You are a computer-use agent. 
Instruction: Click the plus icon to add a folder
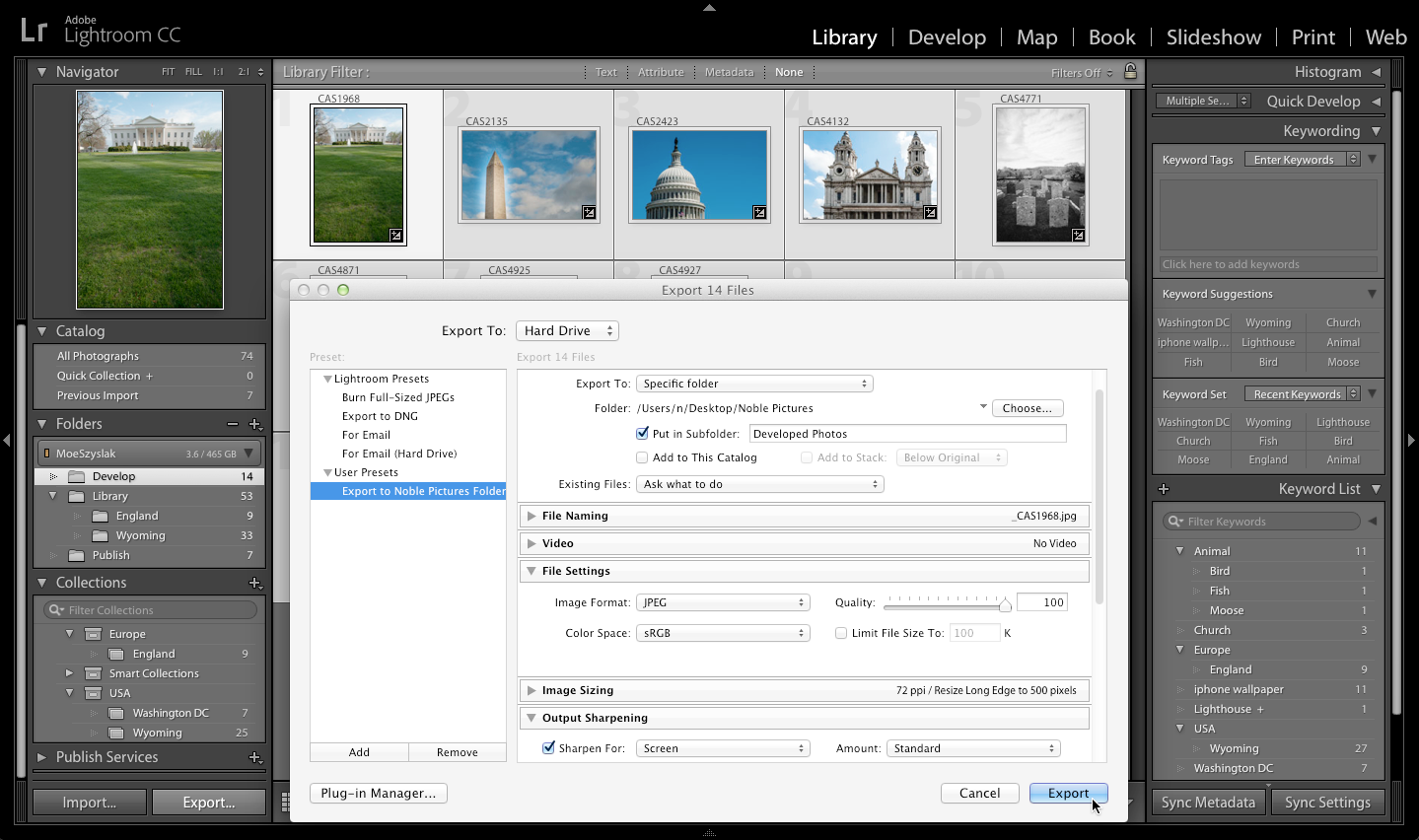(254, 424)
